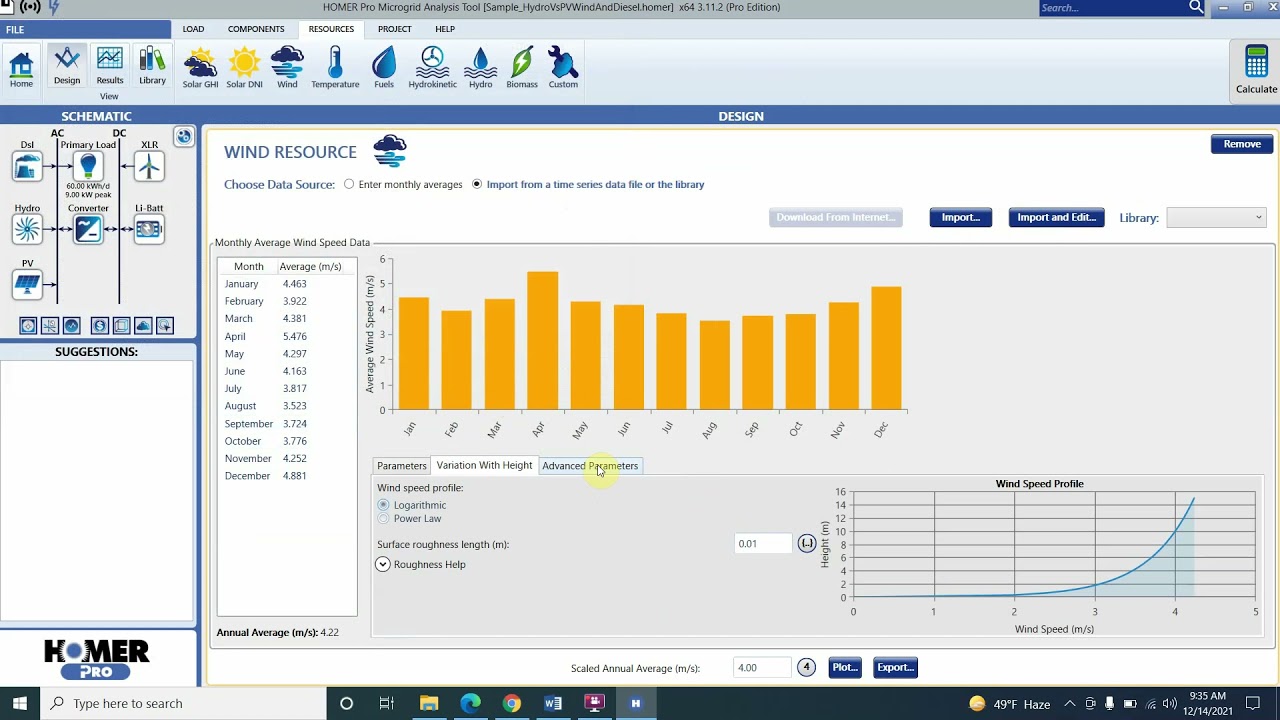Click the January value 4.463
This screenshot has width=1280, height=720.
(x=294, y=284)
